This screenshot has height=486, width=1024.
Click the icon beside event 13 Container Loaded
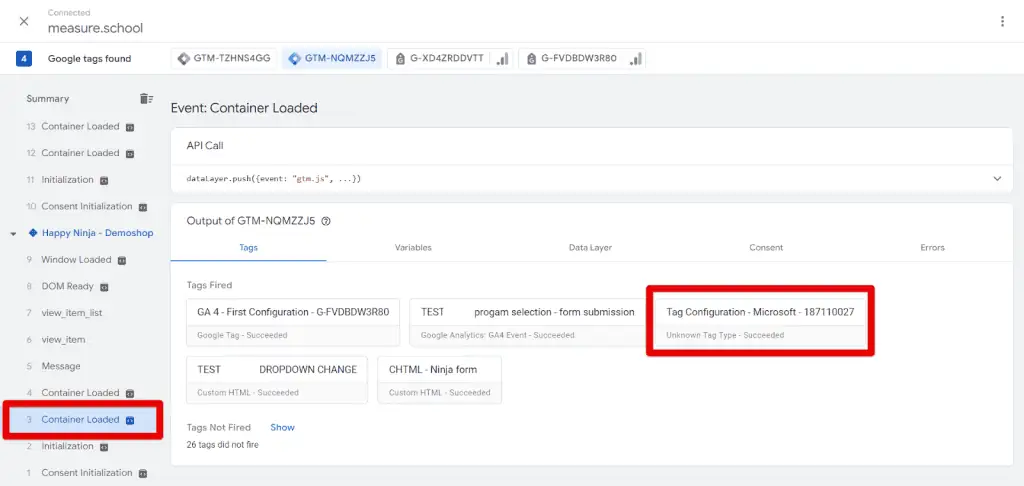(x=130, y=127)
